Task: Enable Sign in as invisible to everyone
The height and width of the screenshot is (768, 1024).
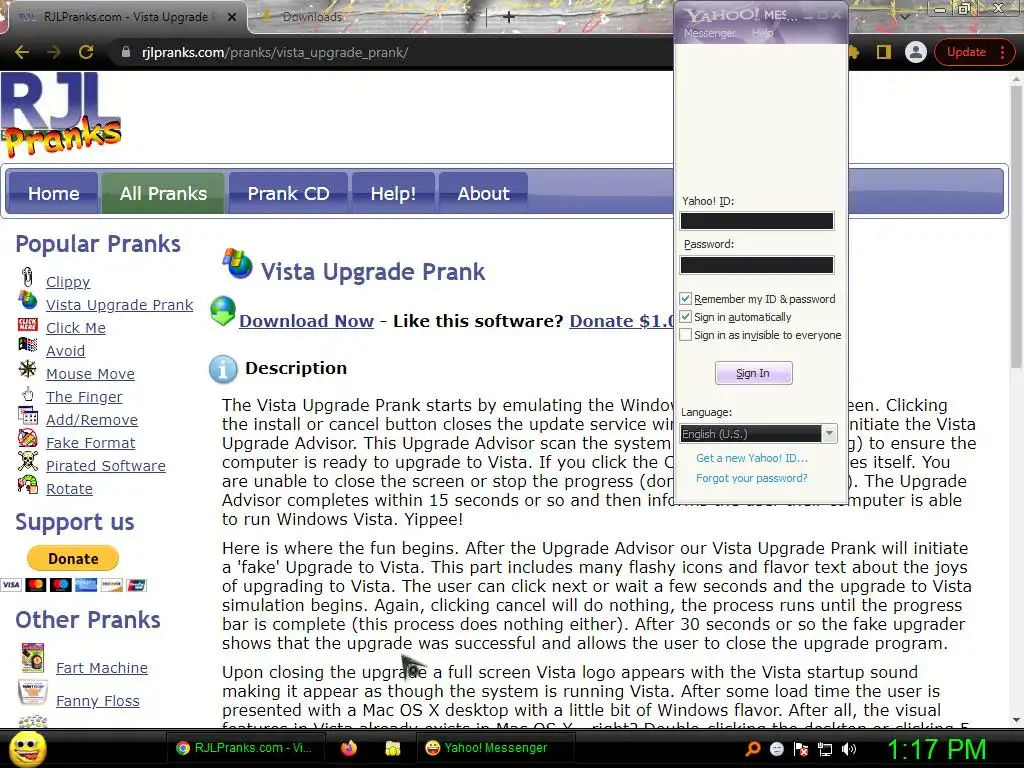Action: click(685, 335)
